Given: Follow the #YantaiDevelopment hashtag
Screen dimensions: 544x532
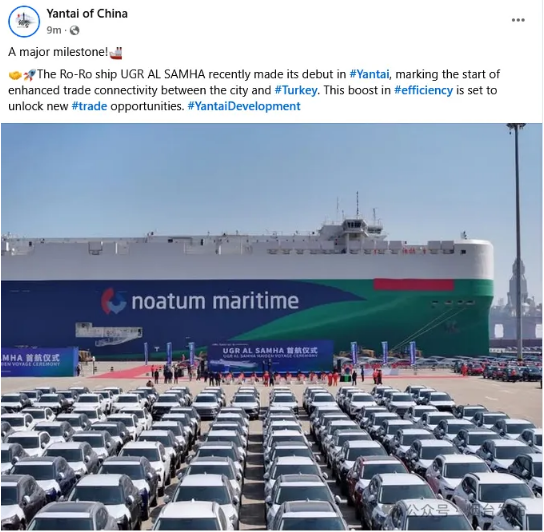Looking at the screenshot, I should [x=244, y=106].
